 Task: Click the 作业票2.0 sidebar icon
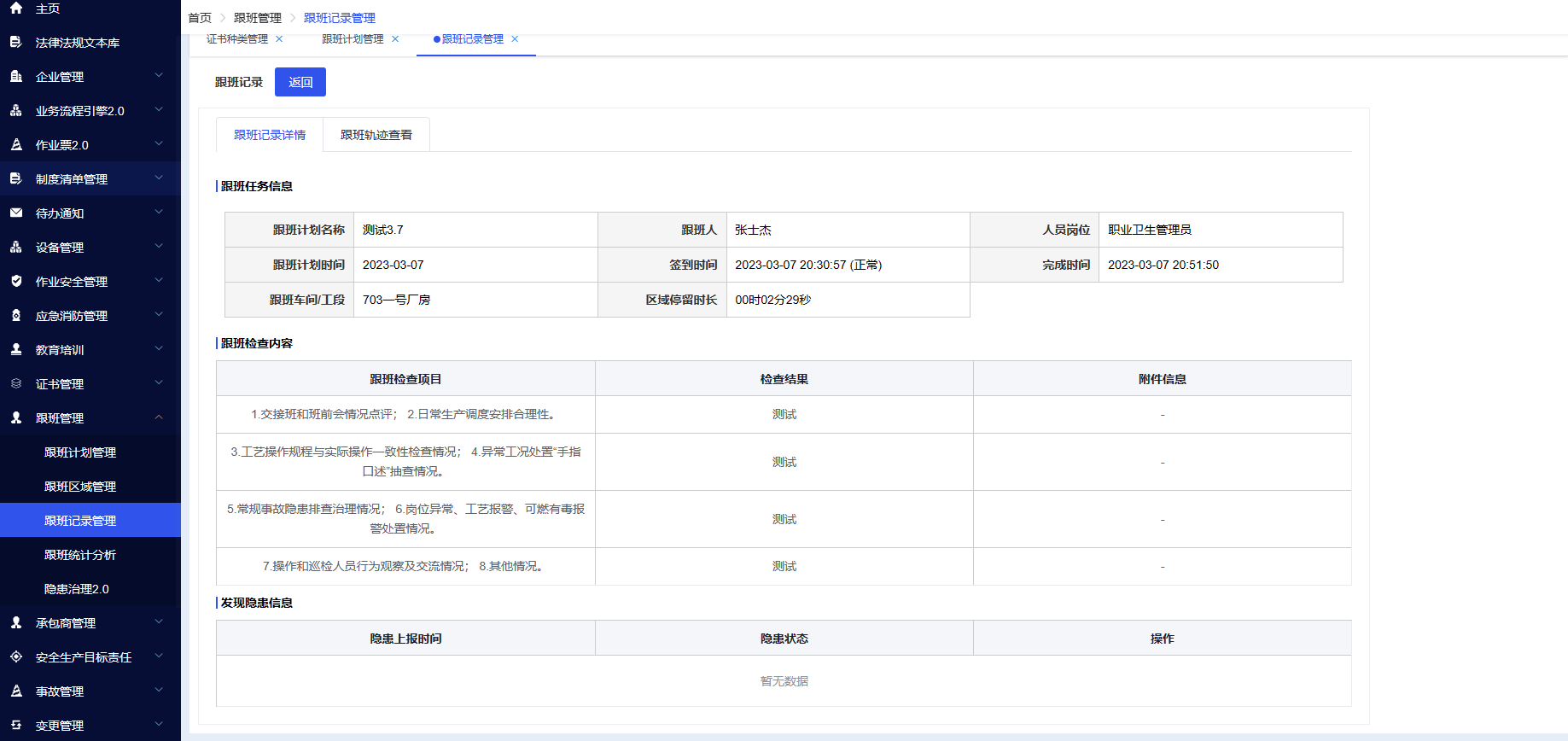16,144
